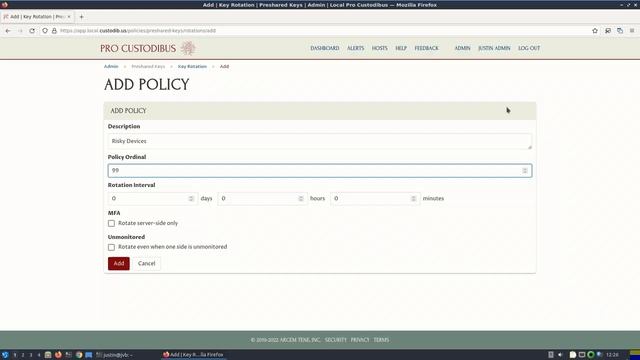This screenshot has height=360, width=640.
Task: Cancel adding the policy
Action: [x=147, y=263]
